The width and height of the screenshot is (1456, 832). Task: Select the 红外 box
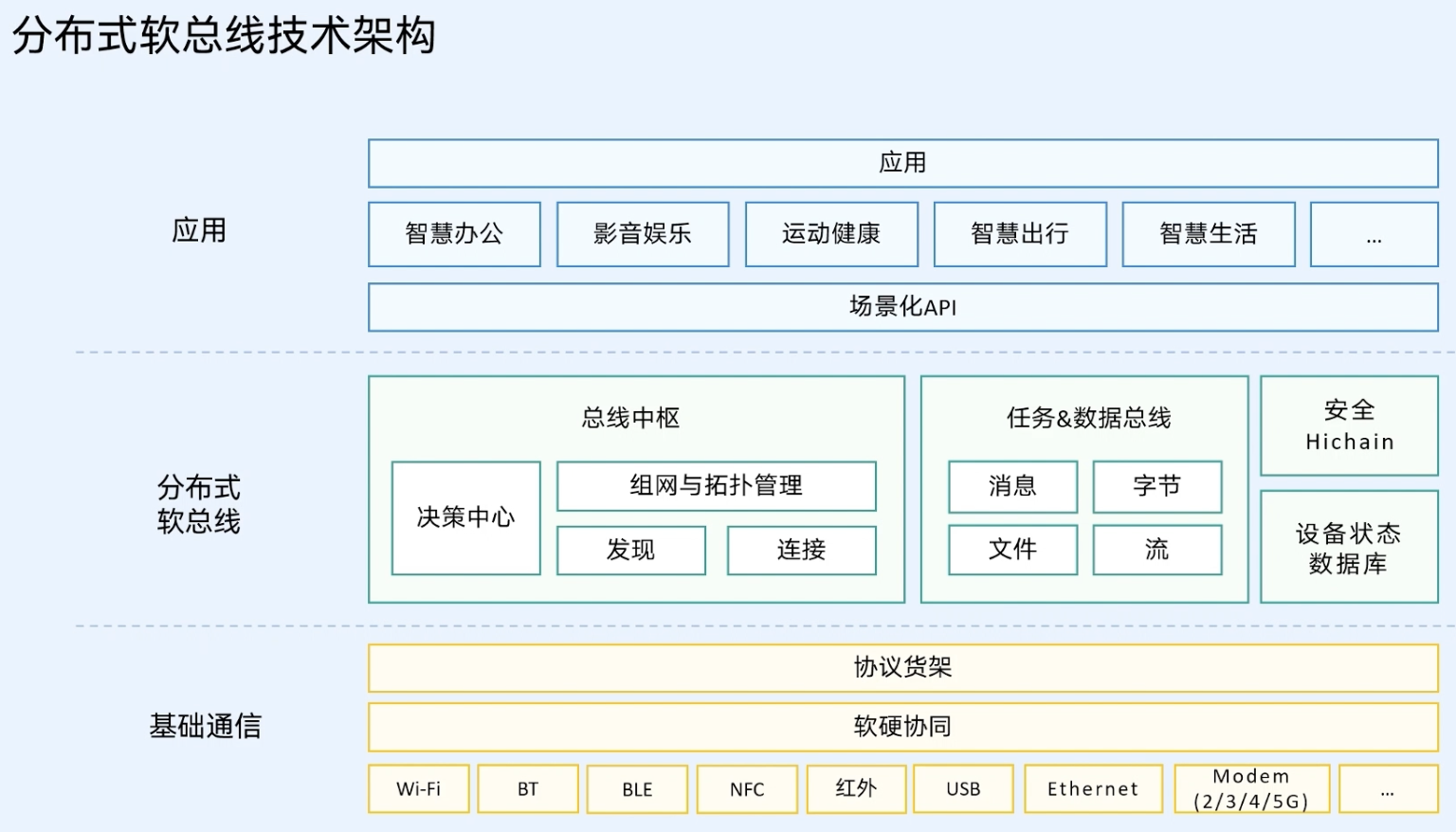point(856,789)
